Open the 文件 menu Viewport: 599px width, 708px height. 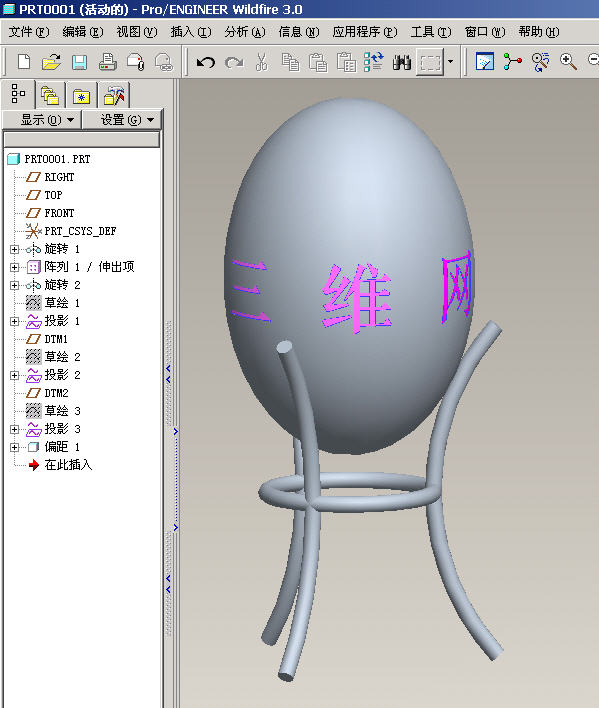tap(29, 32)
